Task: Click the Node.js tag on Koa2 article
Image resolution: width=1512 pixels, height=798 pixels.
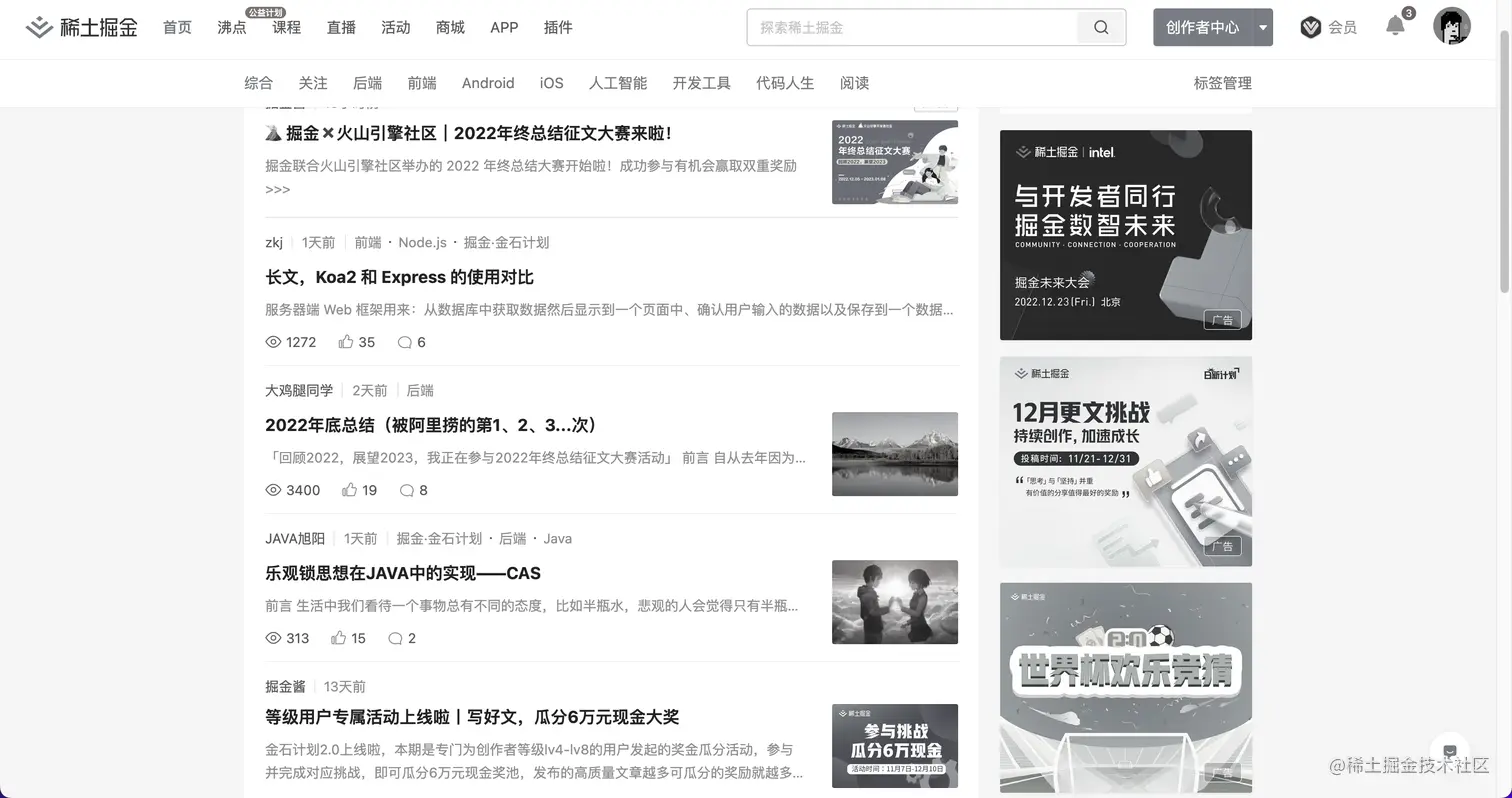Action: click(422, 242)
